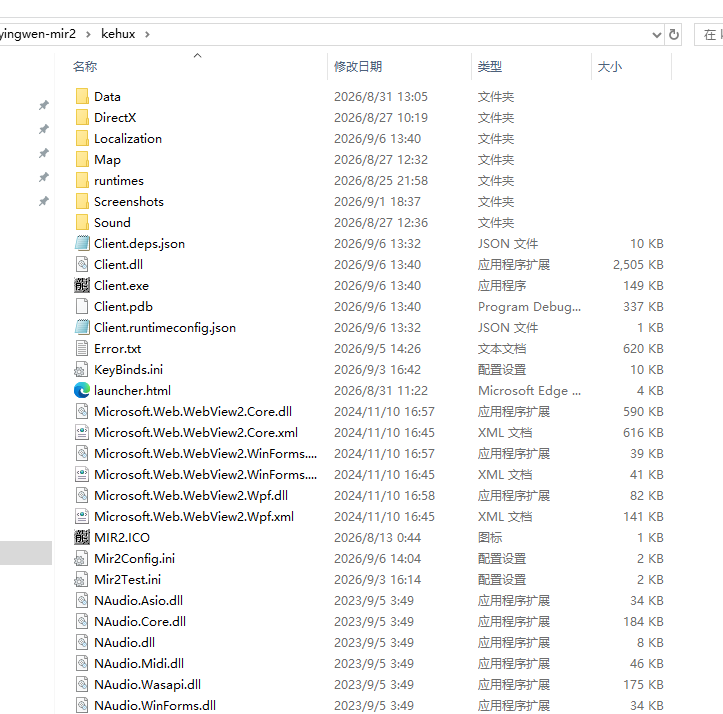Screen dimensions: 723x714
Task: Click the NAudio.Asio.dll file icon
Action: tap(82, 601)
